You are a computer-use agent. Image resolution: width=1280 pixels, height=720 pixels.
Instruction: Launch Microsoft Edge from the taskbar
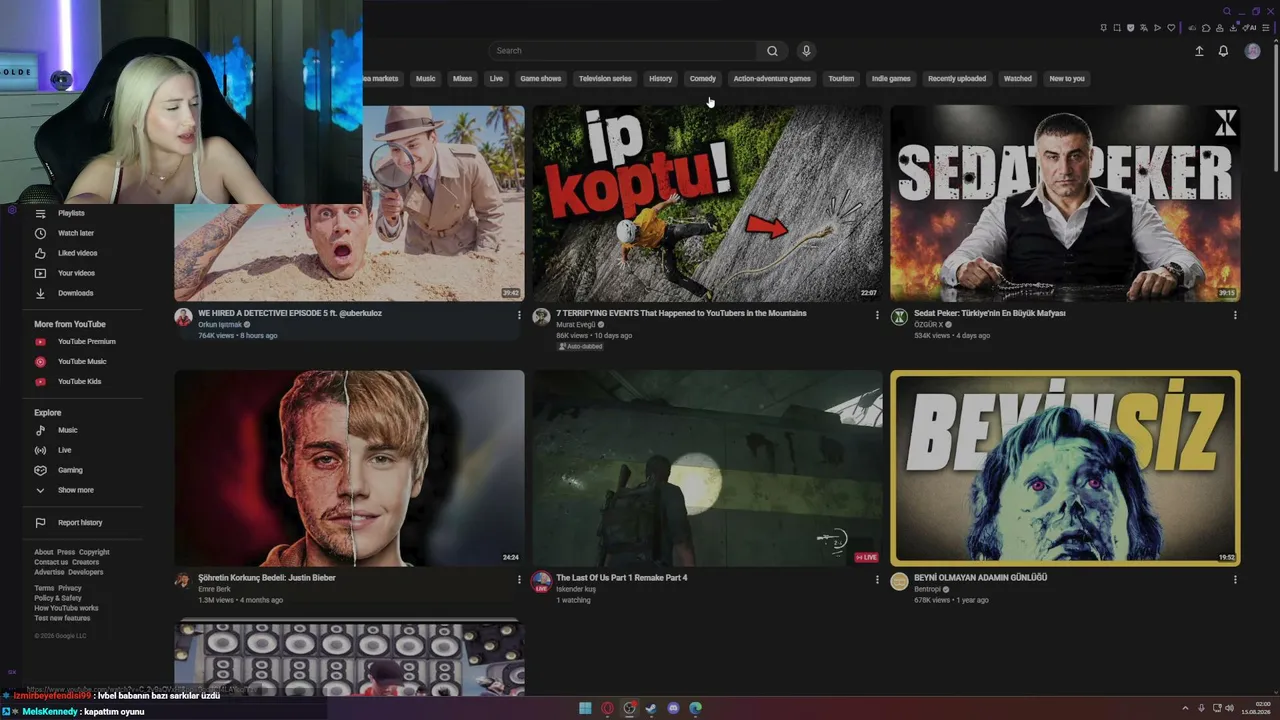tap(695, 709)
